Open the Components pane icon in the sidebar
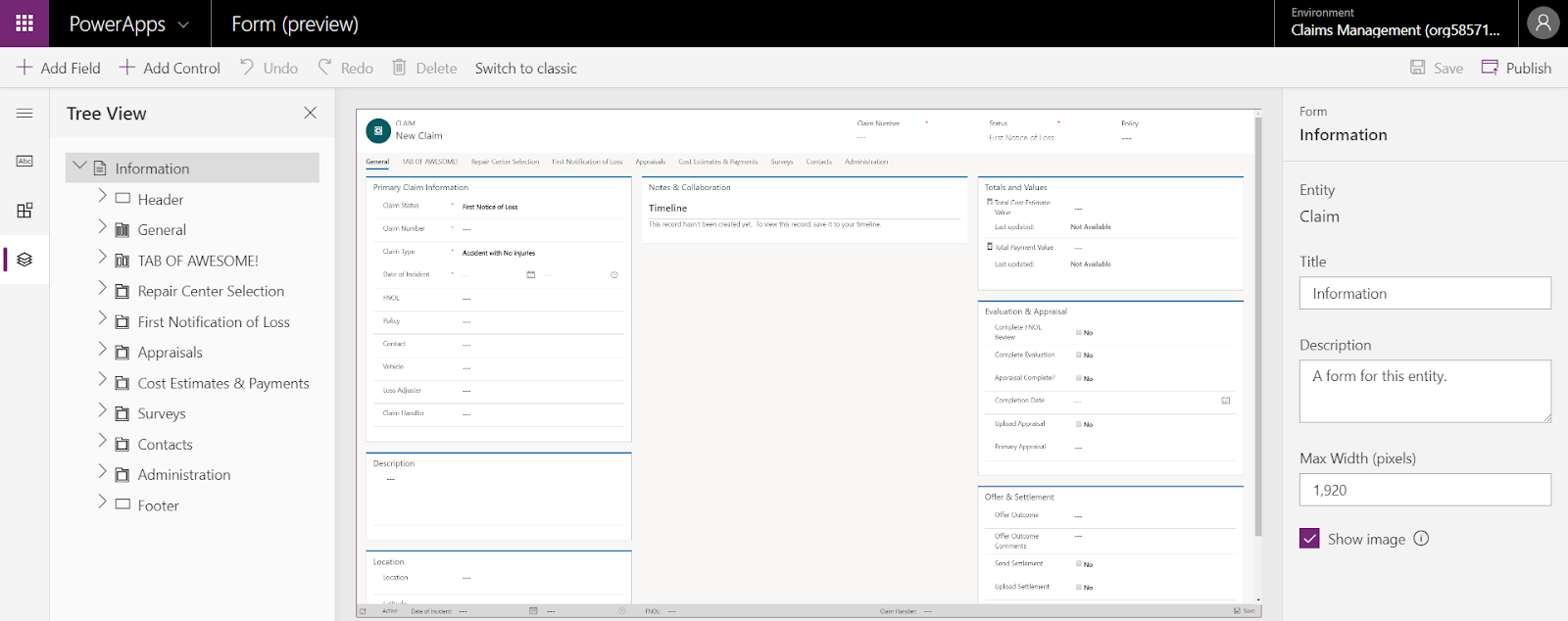Screen dimensions: 1568x621 [24, 211]
